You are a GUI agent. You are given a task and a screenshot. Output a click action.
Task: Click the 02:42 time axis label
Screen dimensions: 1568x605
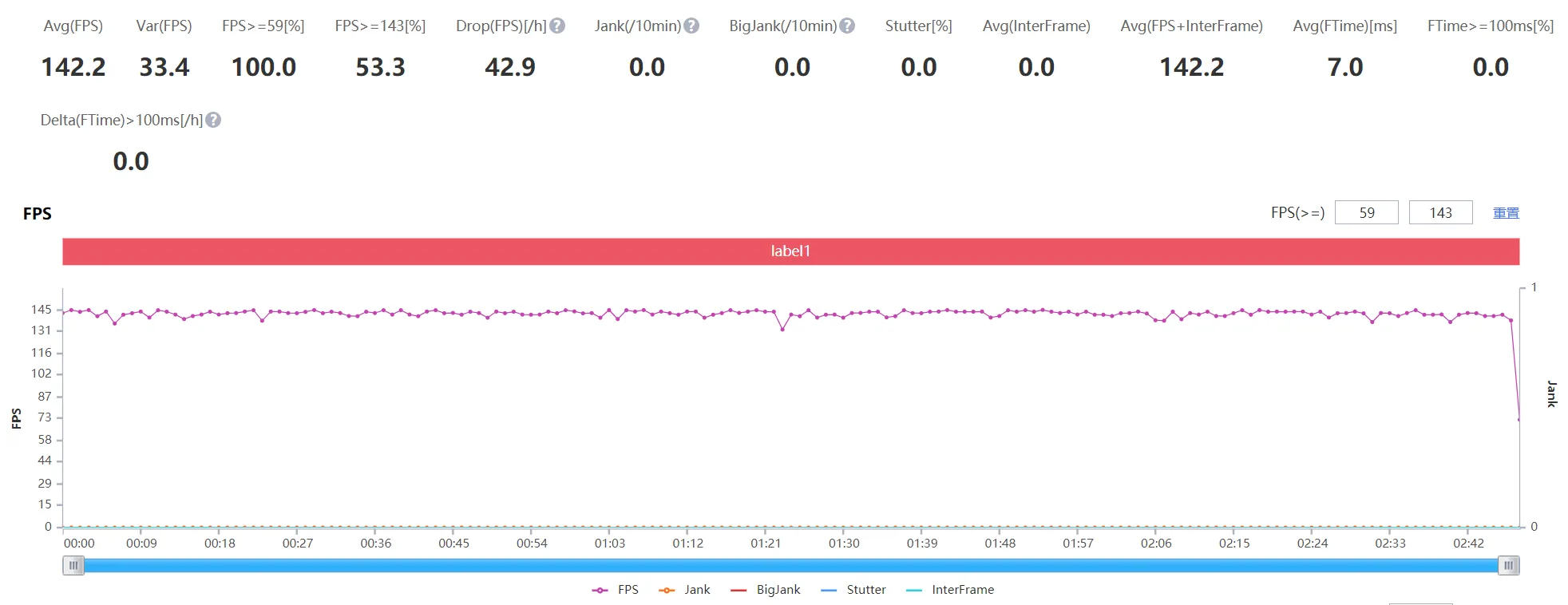click(x=1468, y=544)
